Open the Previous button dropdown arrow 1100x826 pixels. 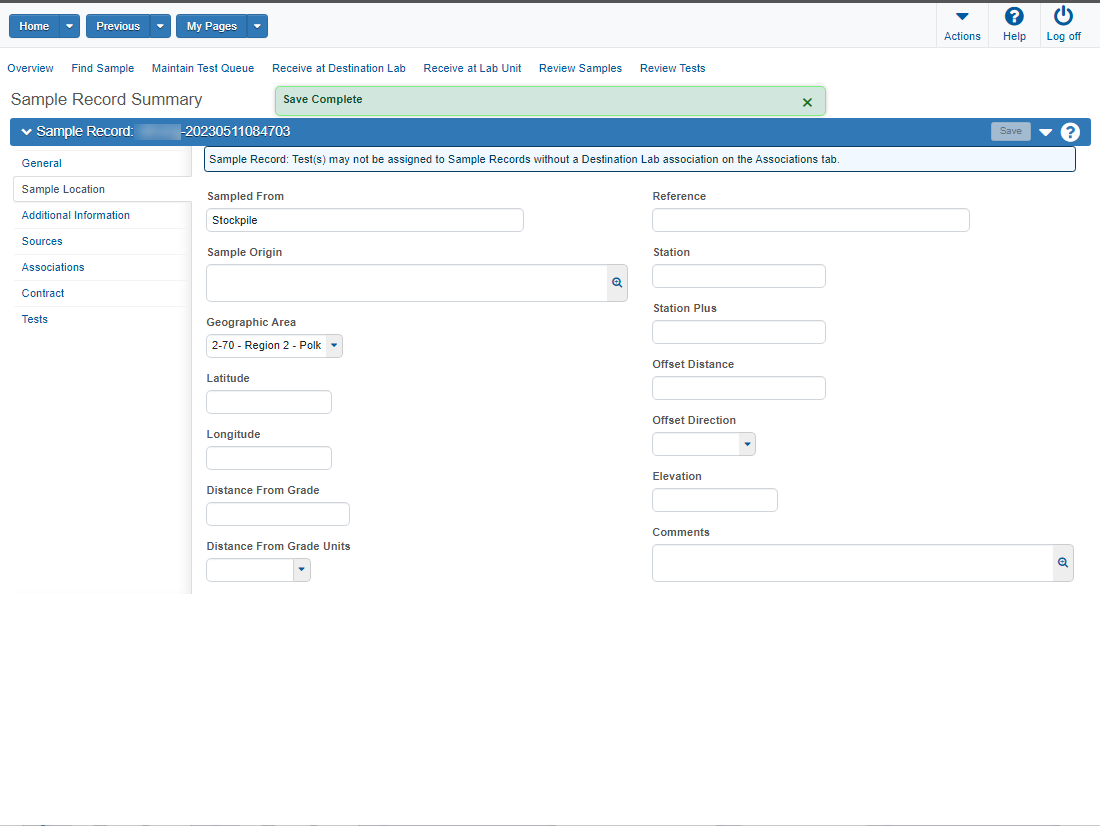[x=160, y=26]
